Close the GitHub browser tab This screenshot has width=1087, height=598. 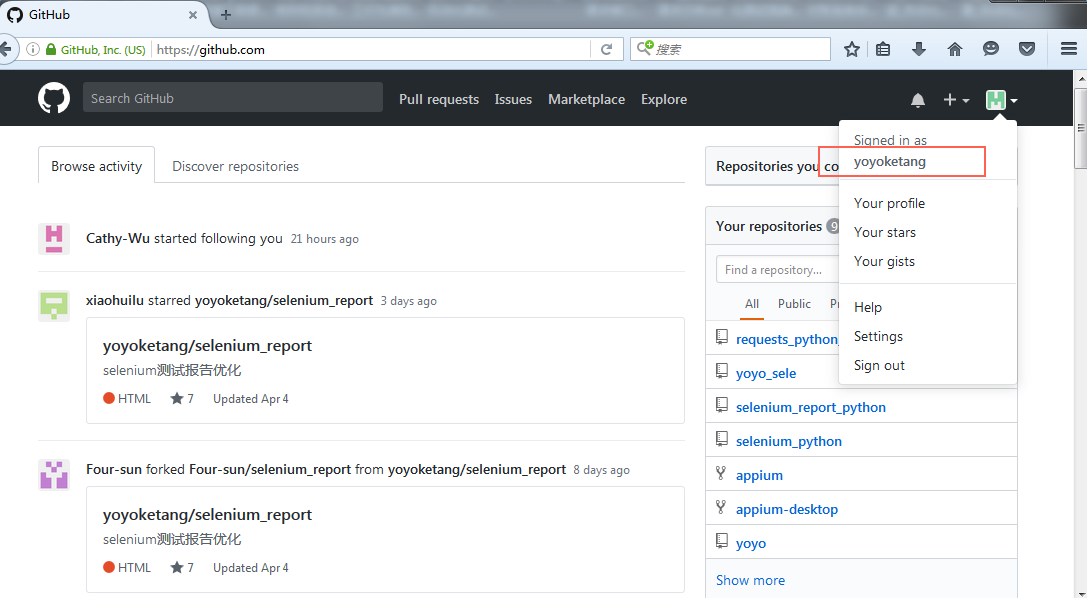pos(193,15)
